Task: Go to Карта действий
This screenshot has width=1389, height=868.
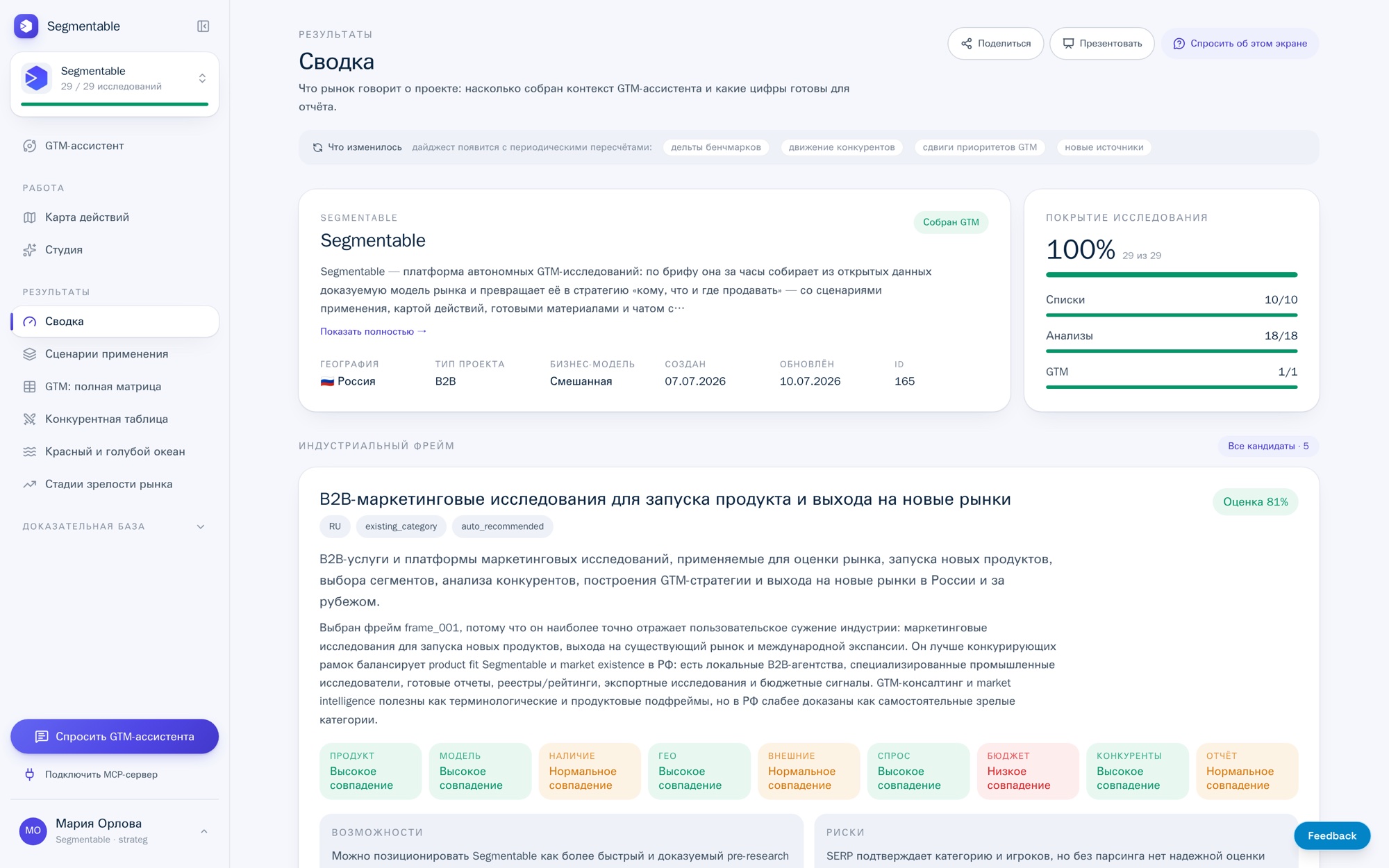Action: pos(115,217)
